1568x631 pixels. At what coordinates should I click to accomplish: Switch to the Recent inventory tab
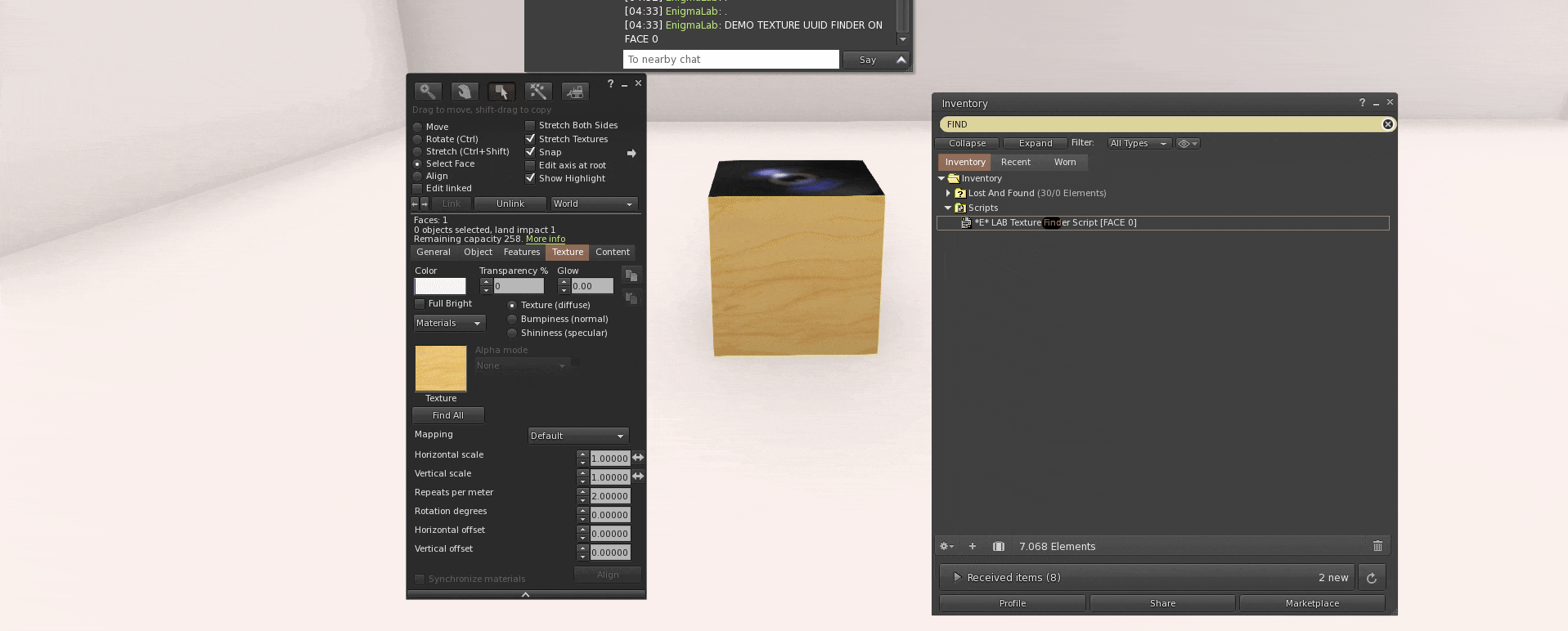tap(1016, 162)
